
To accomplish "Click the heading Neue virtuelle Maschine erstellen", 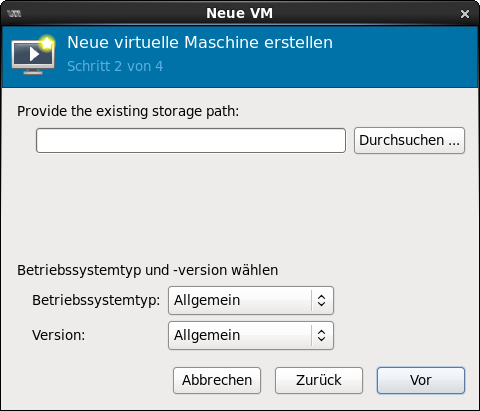I will pos(200,43).
